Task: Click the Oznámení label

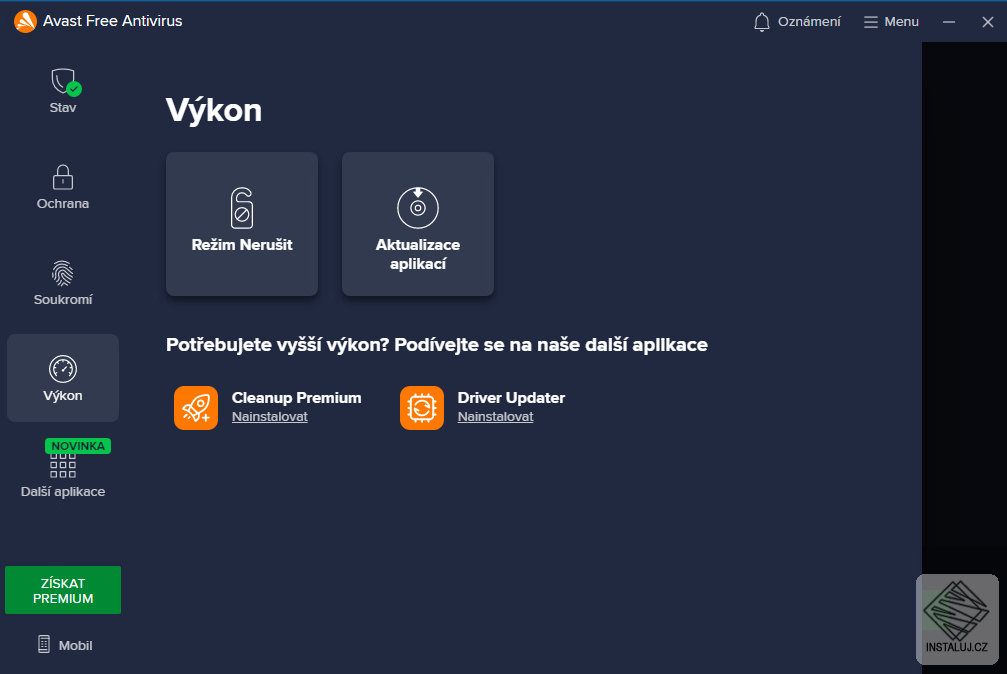Action: coord(809,22)
